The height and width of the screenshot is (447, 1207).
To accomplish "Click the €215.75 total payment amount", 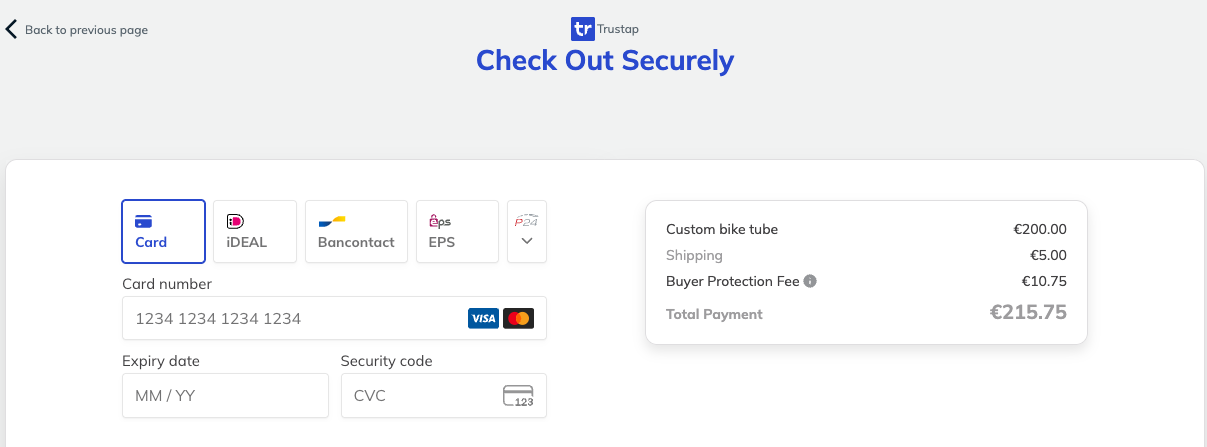I will point(1028,312).
